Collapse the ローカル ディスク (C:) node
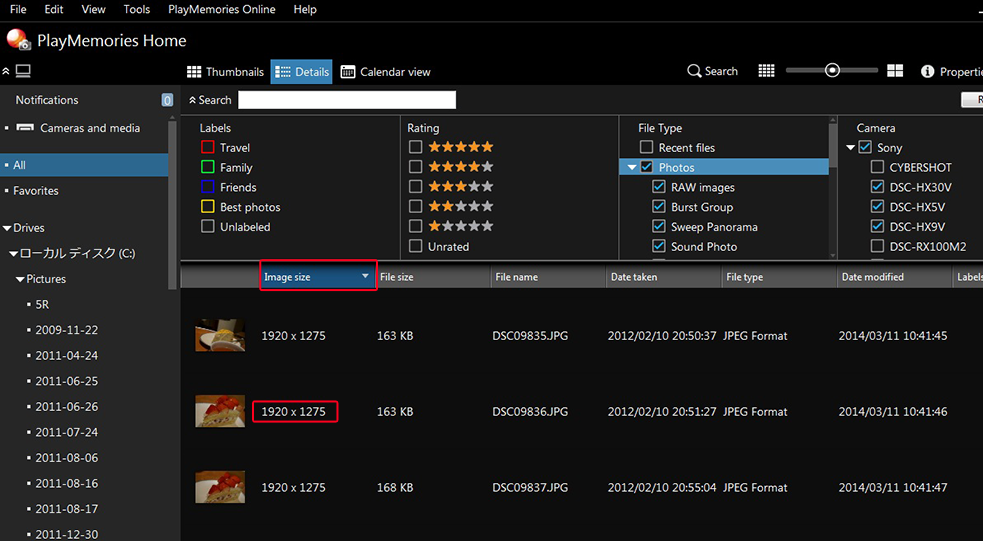Screen dimensions: 983x541 point(14,254)
